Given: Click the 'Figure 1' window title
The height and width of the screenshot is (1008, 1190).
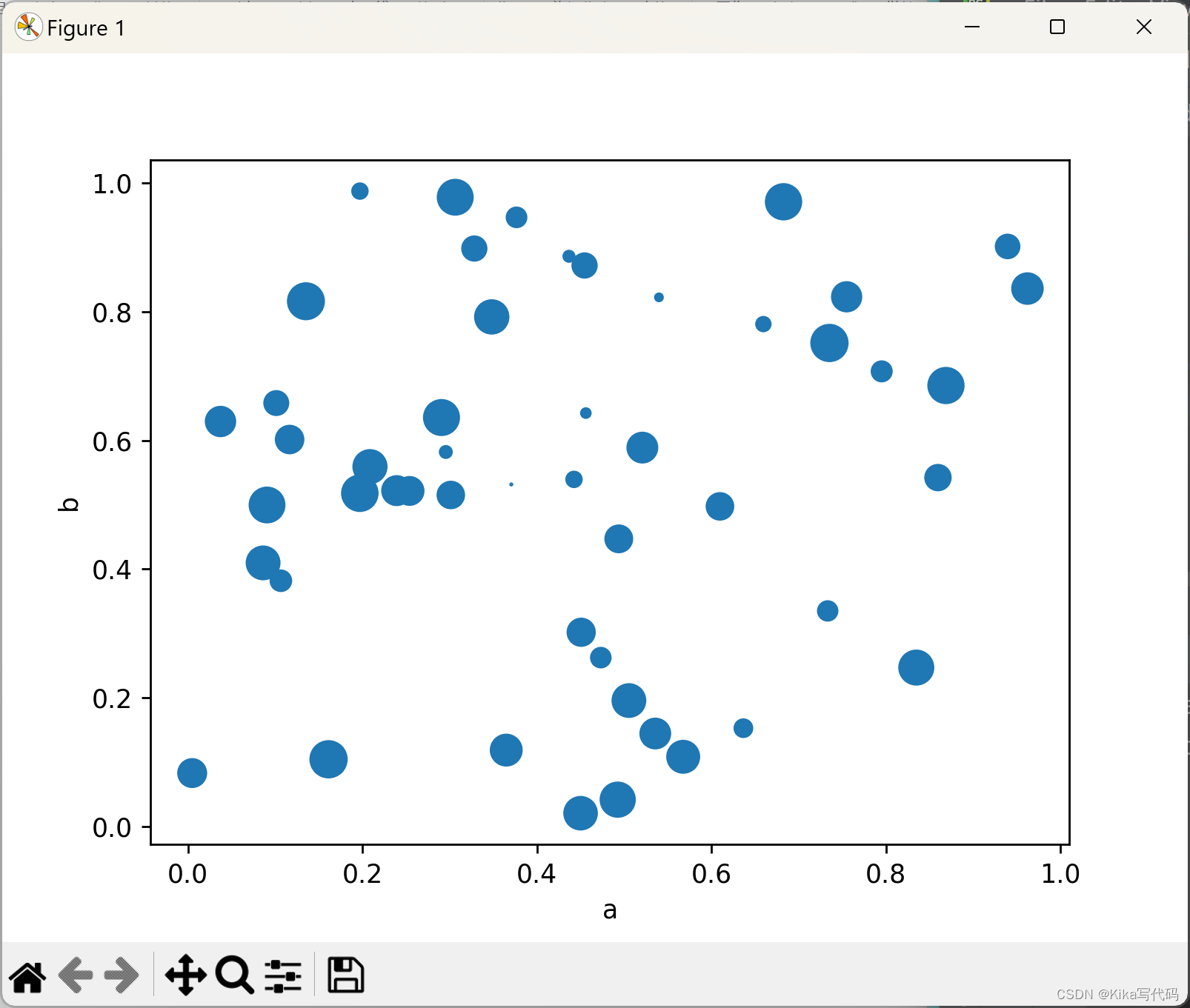Looking at the screenshot, I should click(x=86, y=28).
